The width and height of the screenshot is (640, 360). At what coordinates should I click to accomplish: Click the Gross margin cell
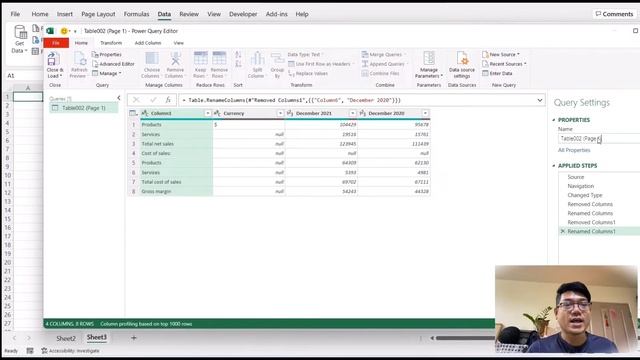176,191
